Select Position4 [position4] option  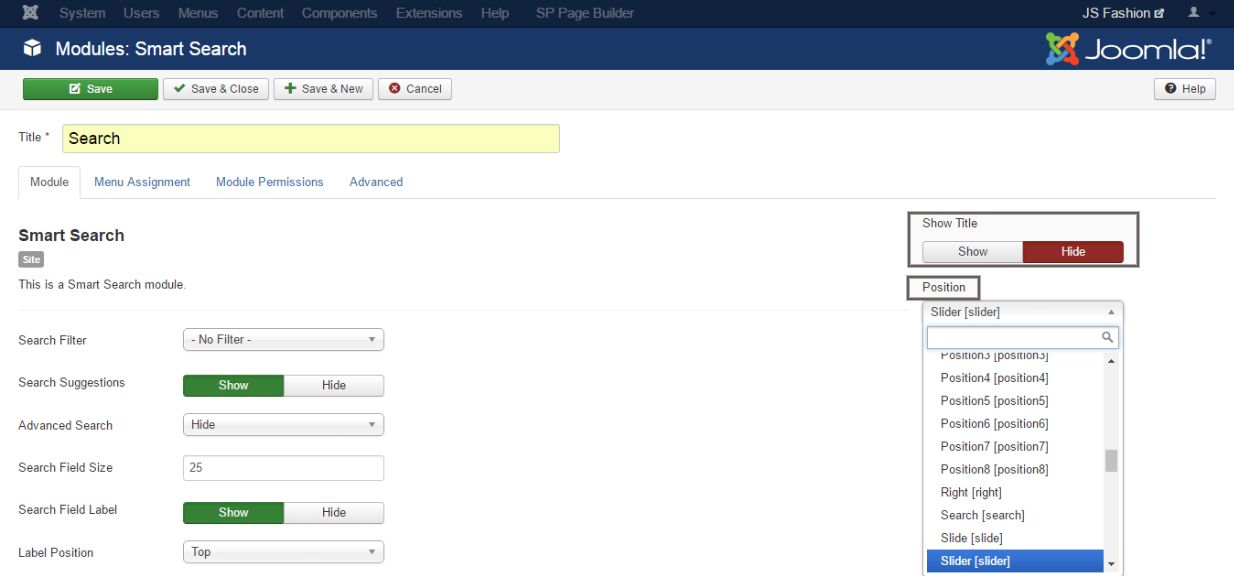1014,378
